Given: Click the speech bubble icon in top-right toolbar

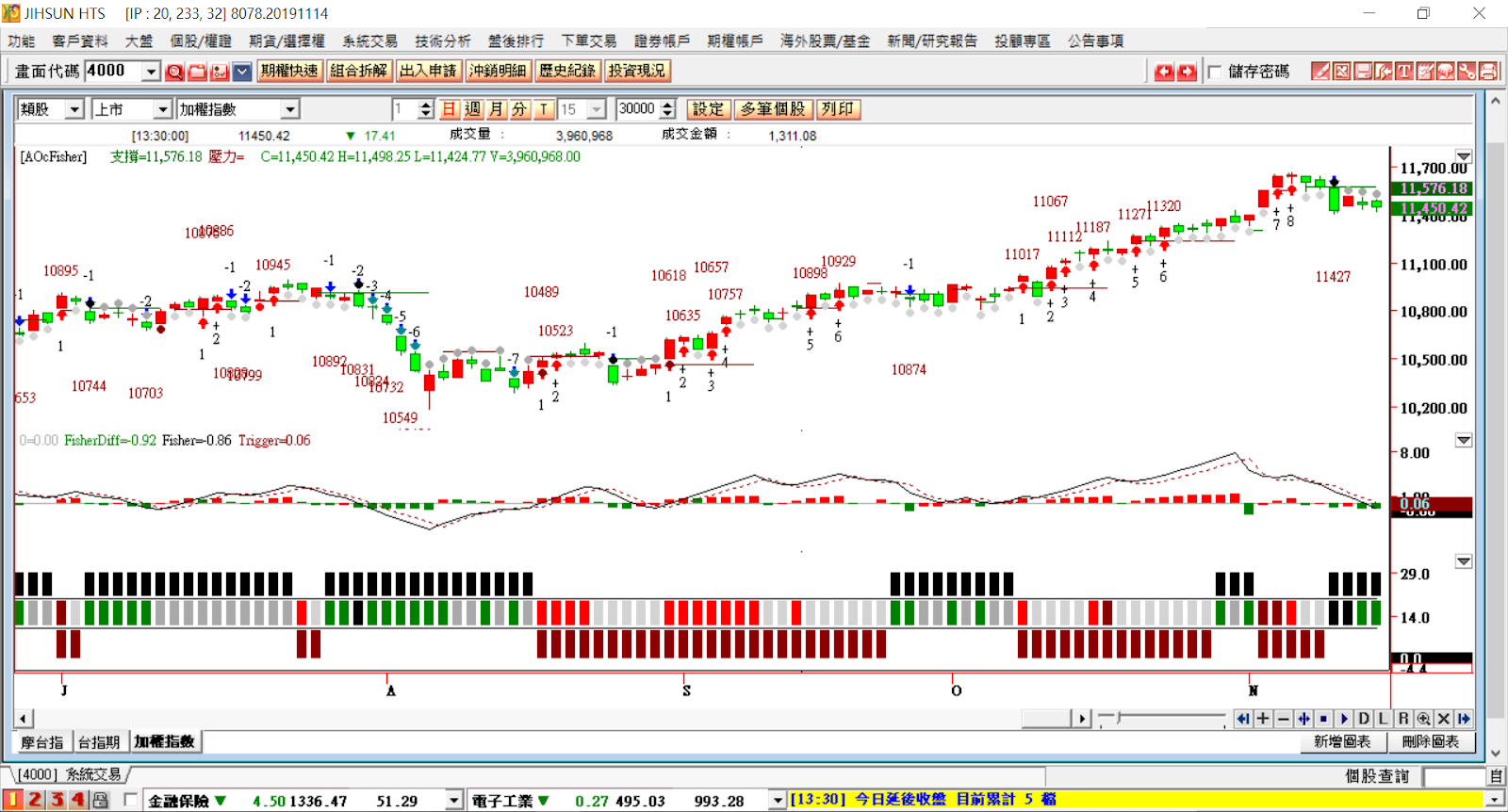Looking at the screenshot, I should [1446, 71].
